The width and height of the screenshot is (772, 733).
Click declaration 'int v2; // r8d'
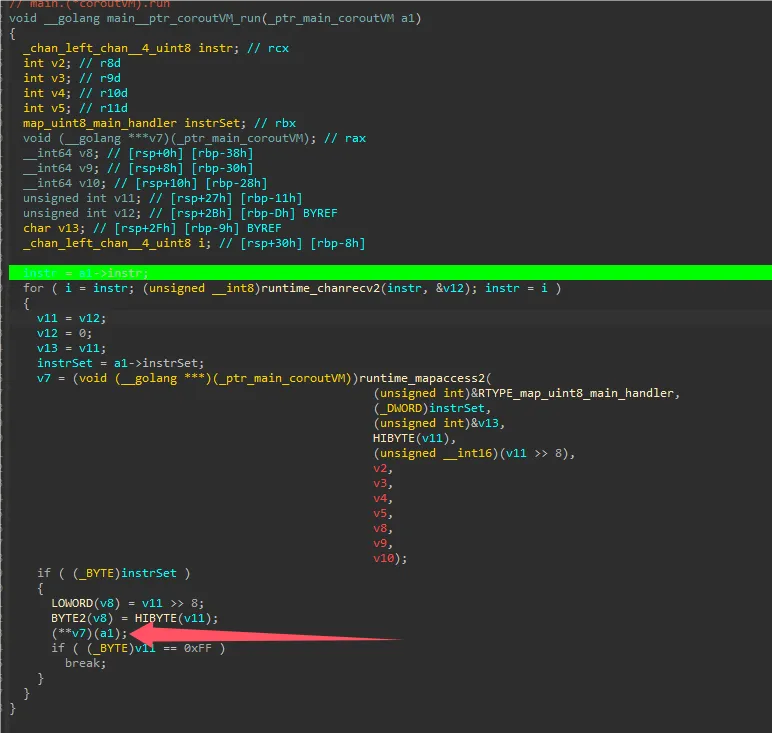pos(72,63)
